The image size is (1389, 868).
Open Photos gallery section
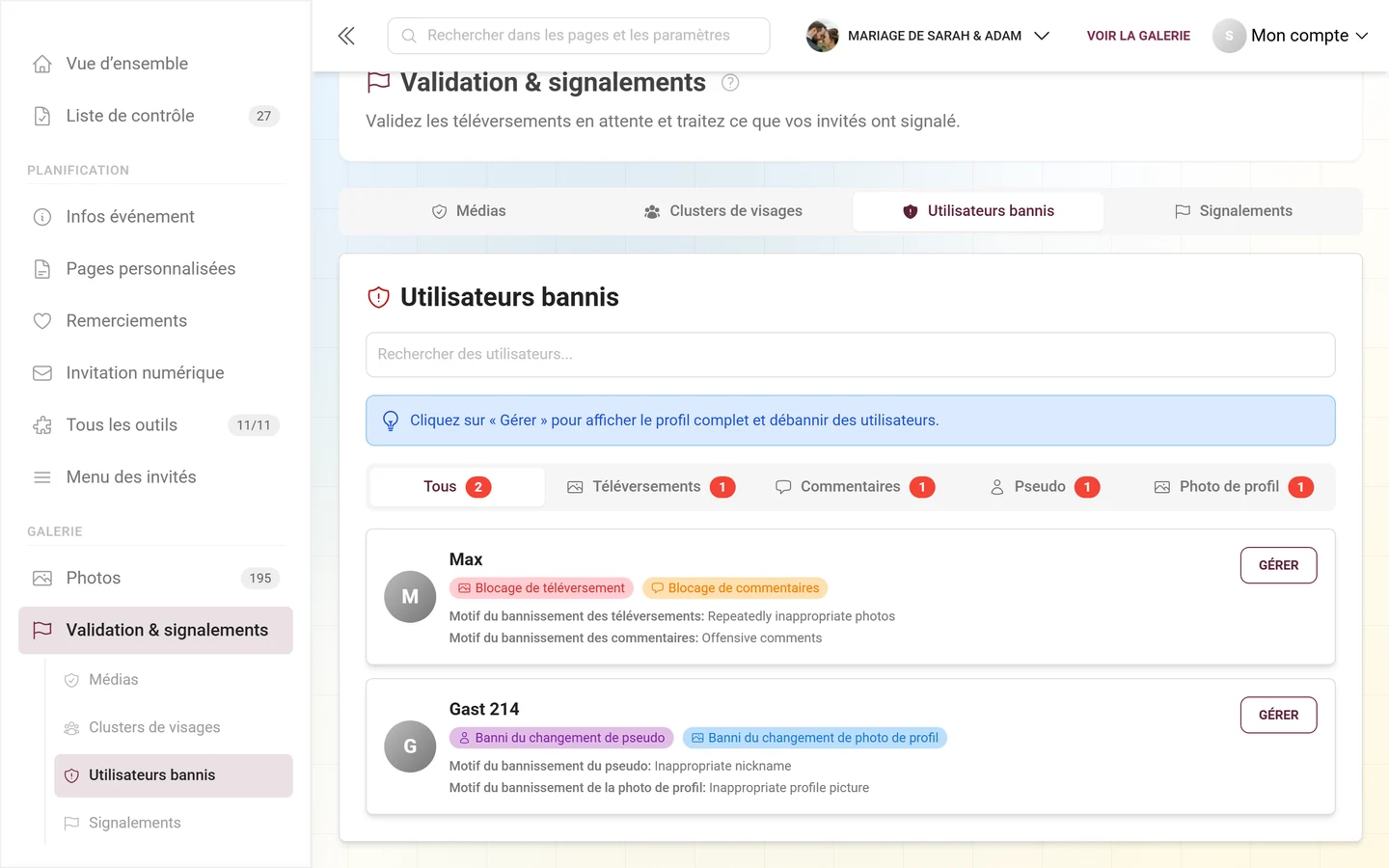155,579
